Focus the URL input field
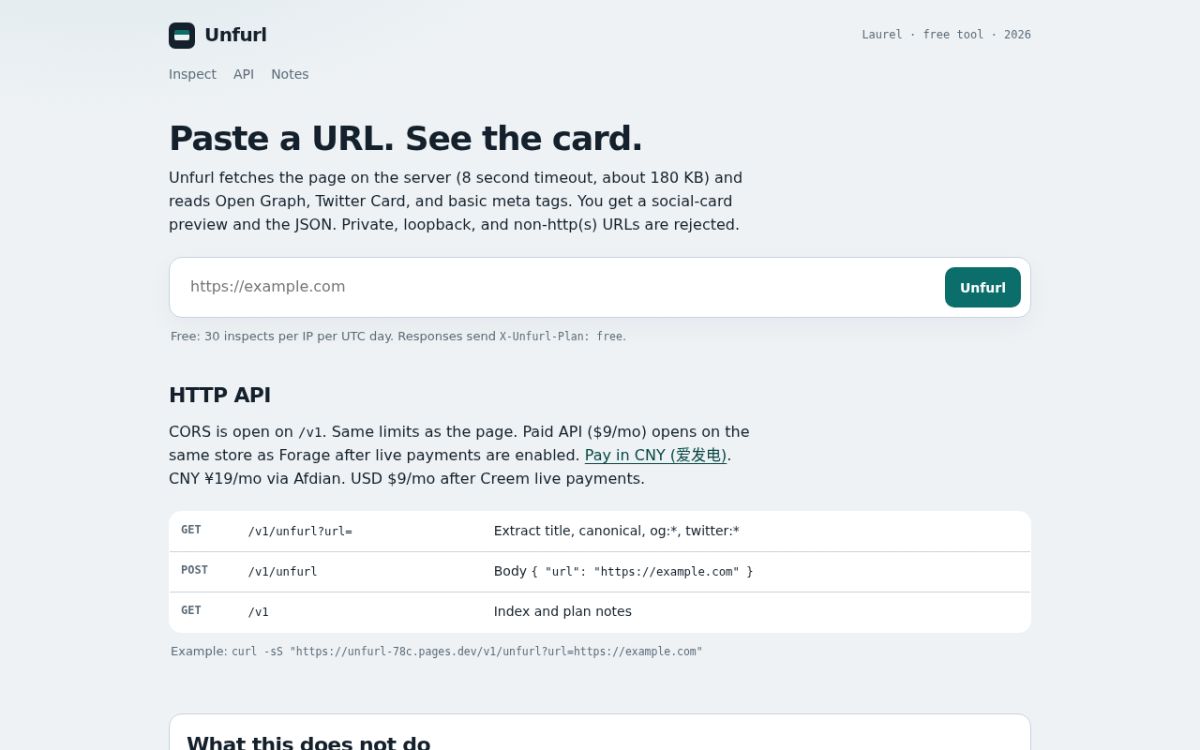 [562, 287]
